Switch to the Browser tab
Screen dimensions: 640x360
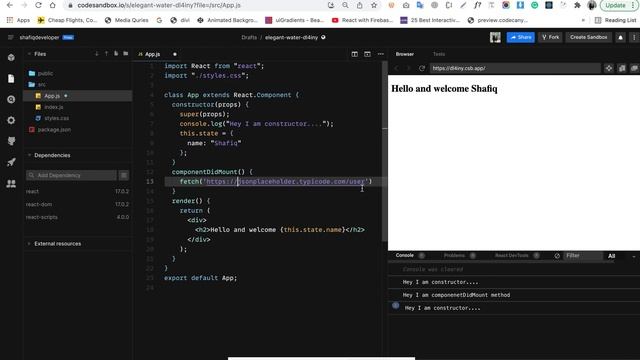404,54
